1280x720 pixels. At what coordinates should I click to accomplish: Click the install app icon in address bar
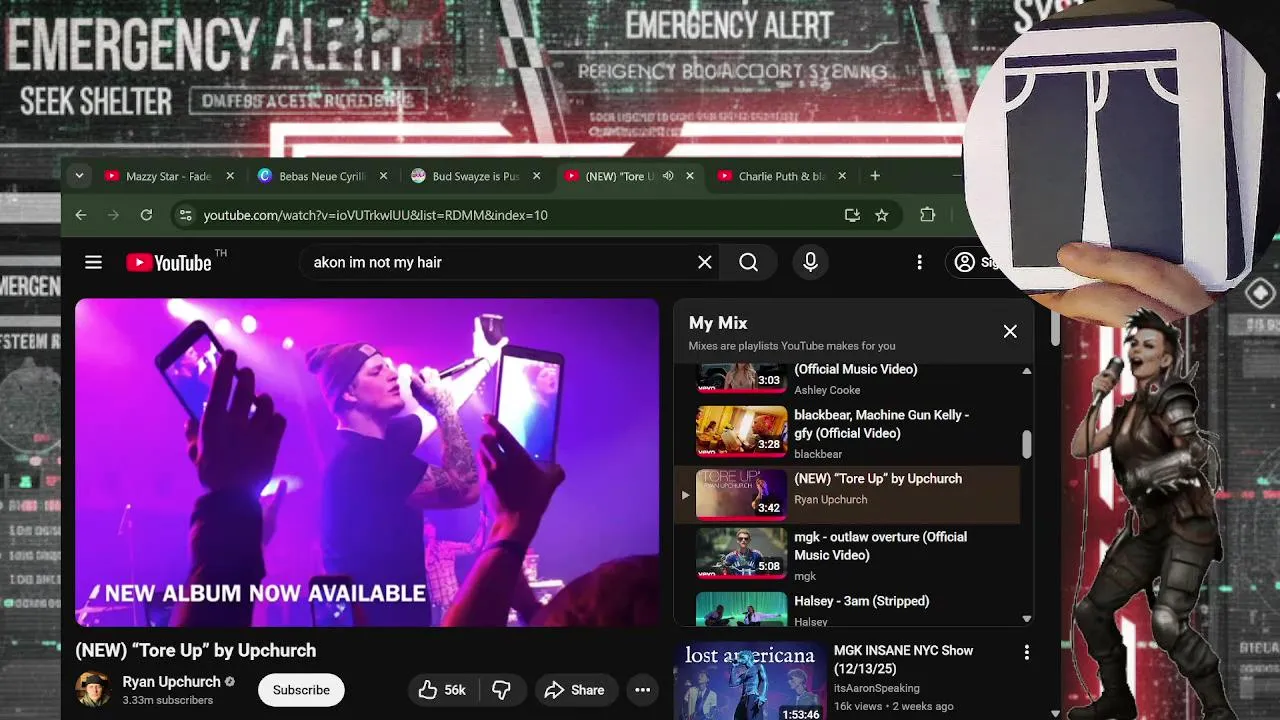coord(852,215)
